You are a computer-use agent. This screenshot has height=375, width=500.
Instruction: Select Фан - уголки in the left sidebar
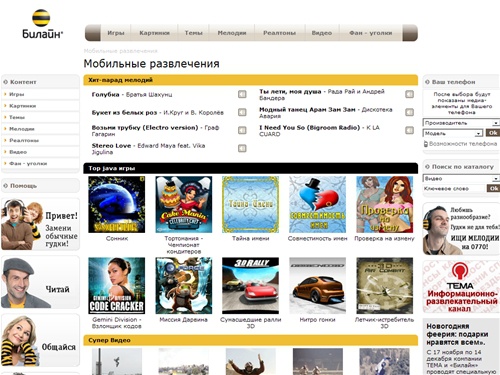(x=40, y=163)
